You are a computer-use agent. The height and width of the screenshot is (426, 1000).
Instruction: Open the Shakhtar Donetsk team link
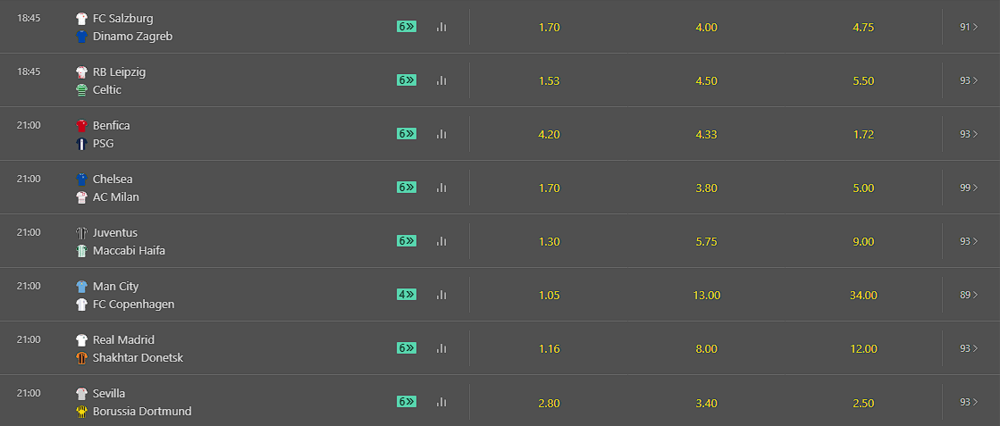click(x=138, y=358)
